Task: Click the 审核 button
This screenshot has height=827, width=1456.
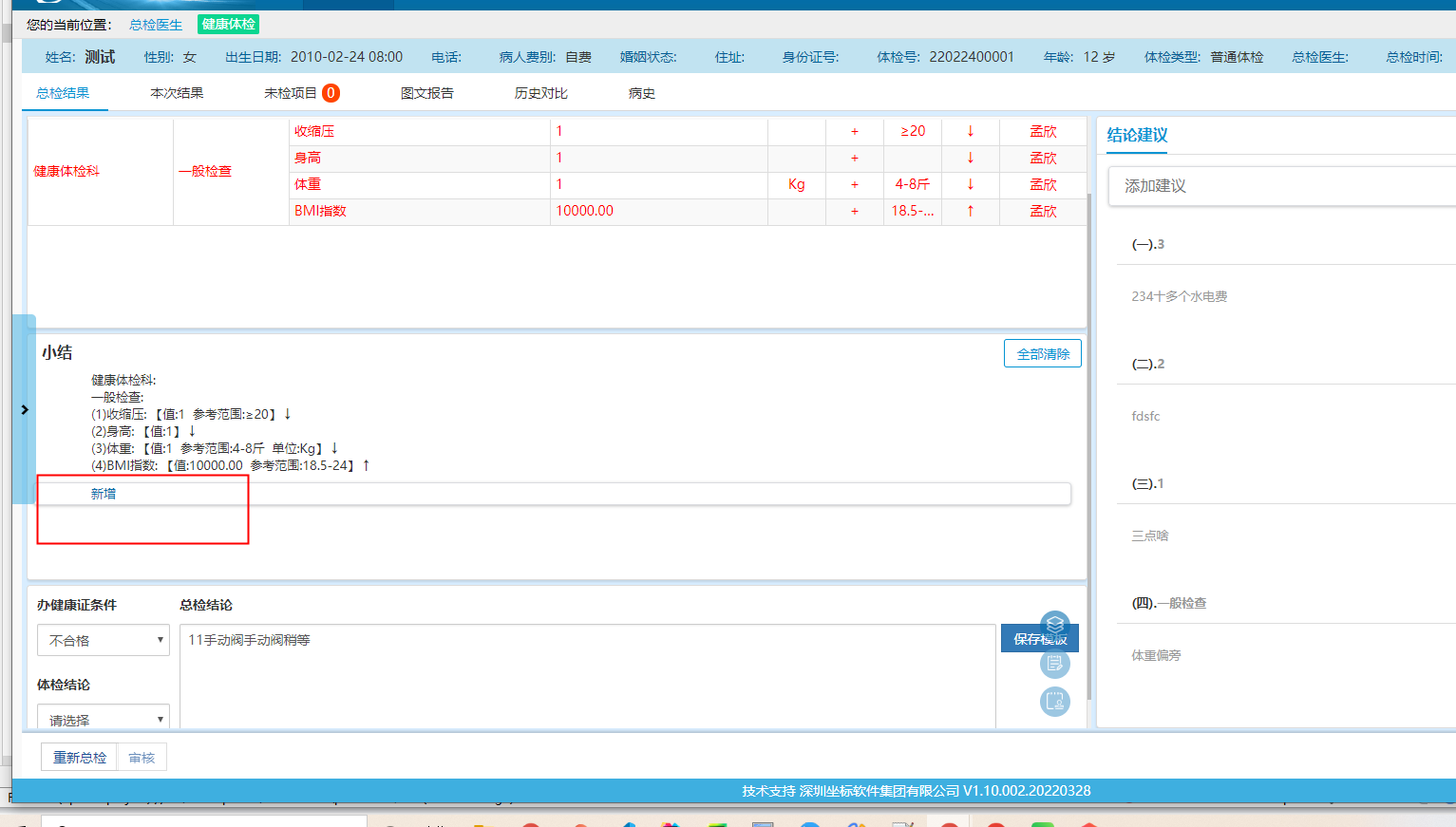Action: coord(142,757)
